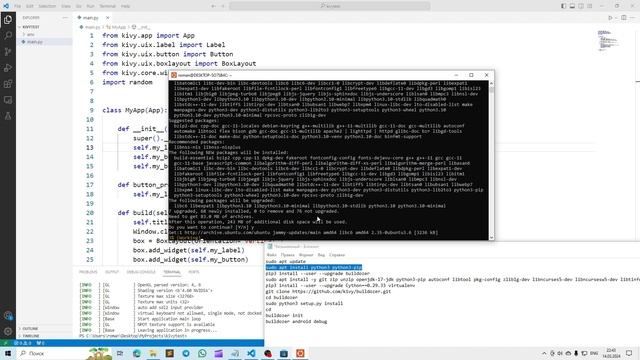
Task: Switch to VS Code taskbar icon
Action: pos(251,353)
